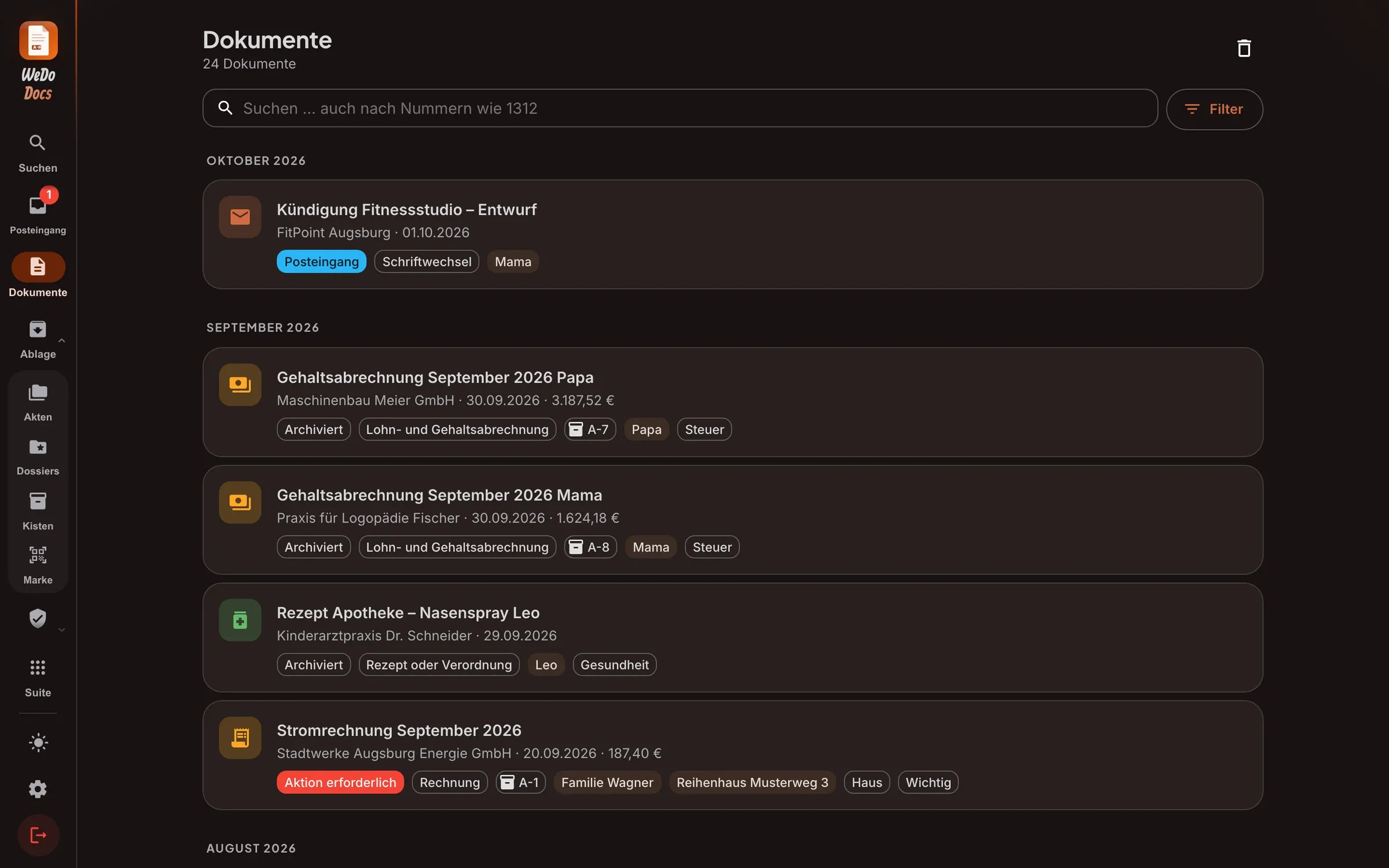The image size is (1389, 868).
Task: Click the A-8 box tag
Action: (590, 547)
